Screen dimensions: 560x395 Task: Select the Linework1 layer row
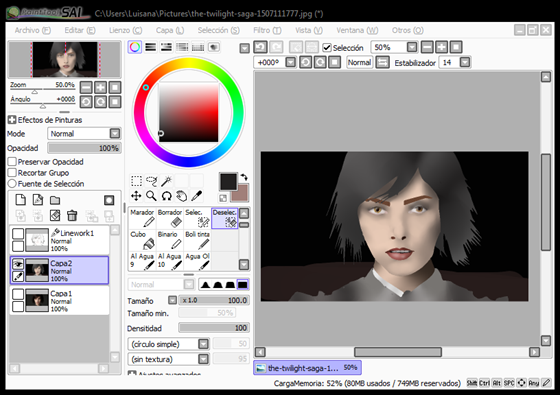(60, 240)
